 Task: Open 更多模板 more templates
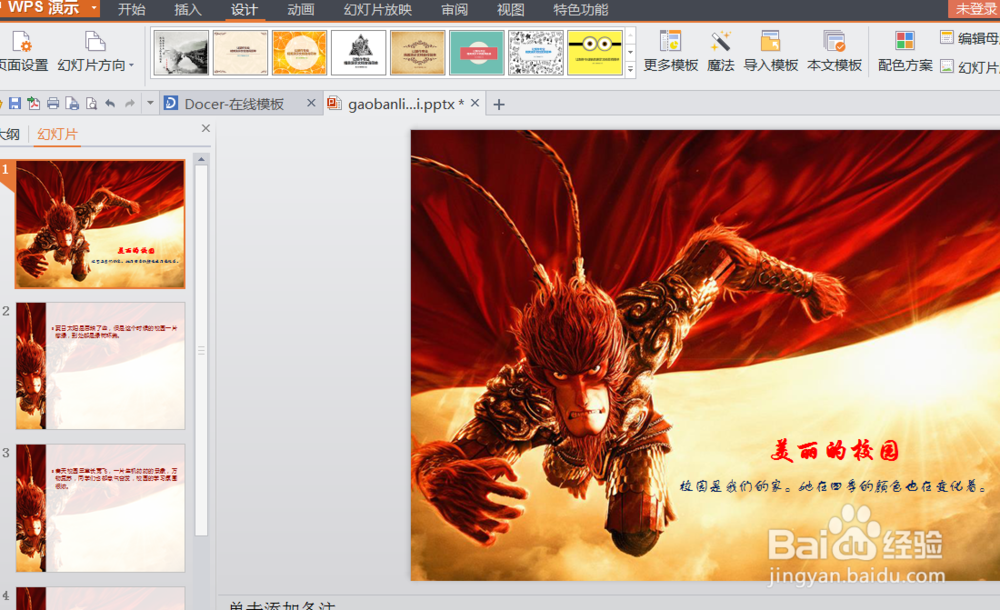point(670,51)
